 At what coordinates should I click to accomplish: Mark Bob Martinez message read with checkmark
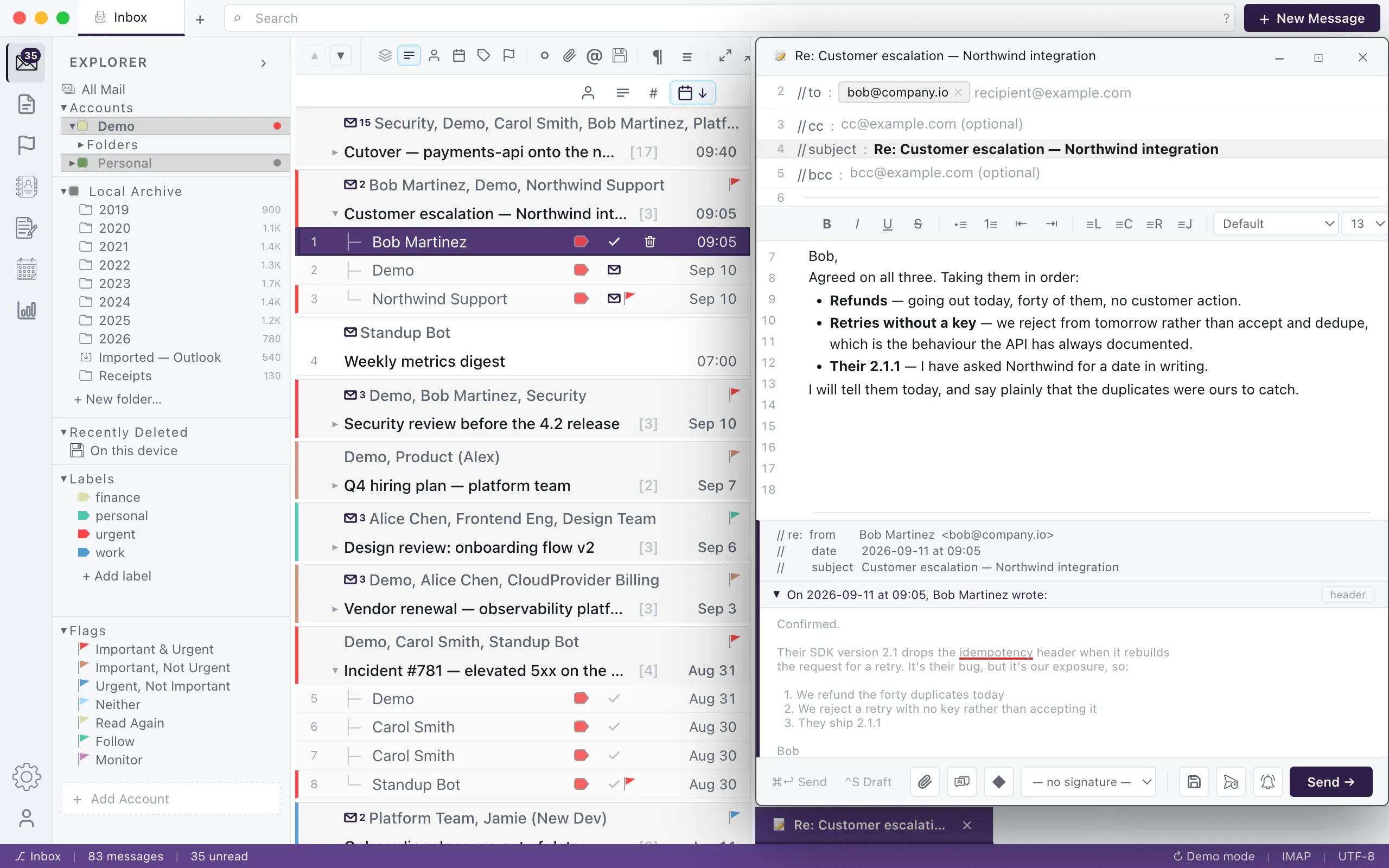click(614, 242)
